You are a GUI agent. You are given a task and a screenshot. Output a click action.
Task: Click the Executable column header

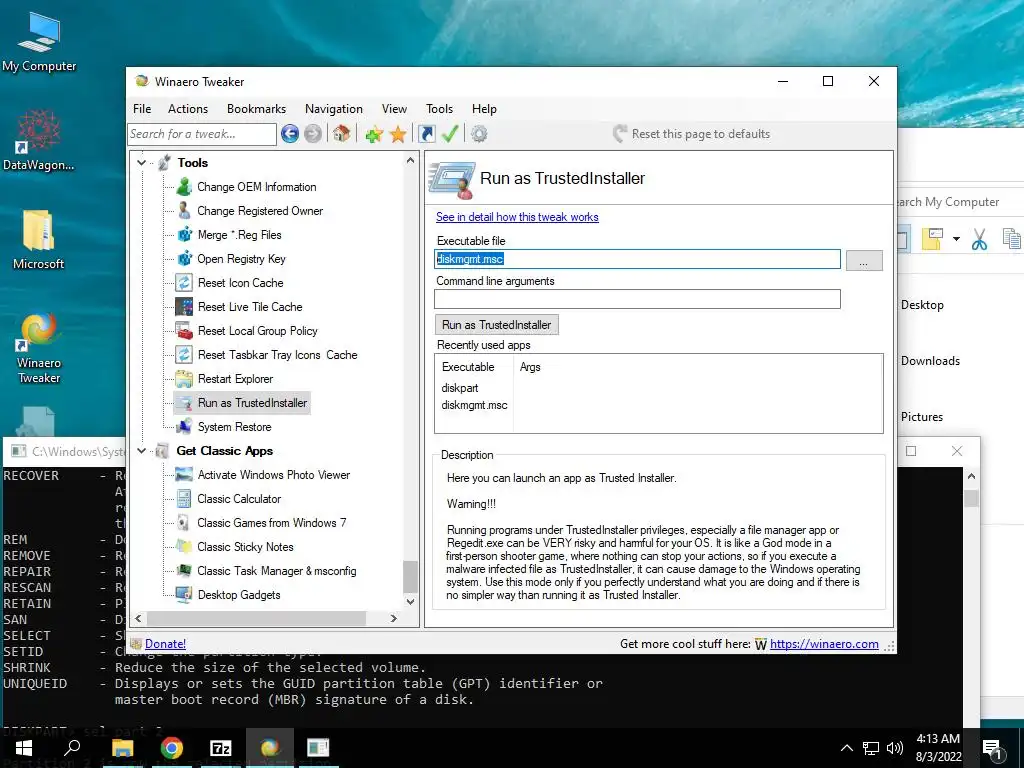pyautogui.click(x=468, y=367)
